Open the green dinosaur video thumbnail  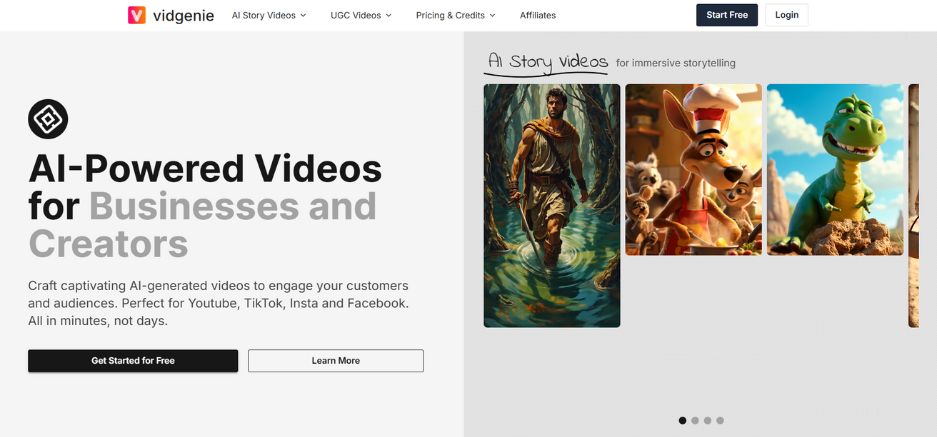(x=835, y=170)
